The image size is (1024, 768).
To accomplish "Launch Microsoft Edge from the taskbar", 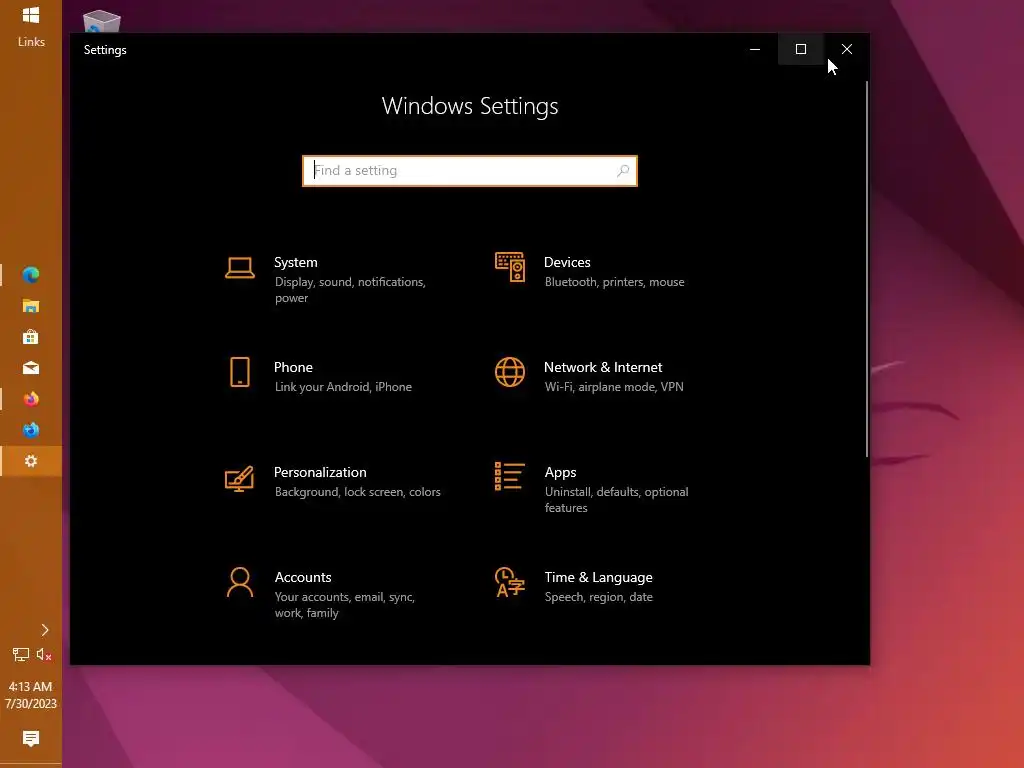I will (x=31, y=275).
